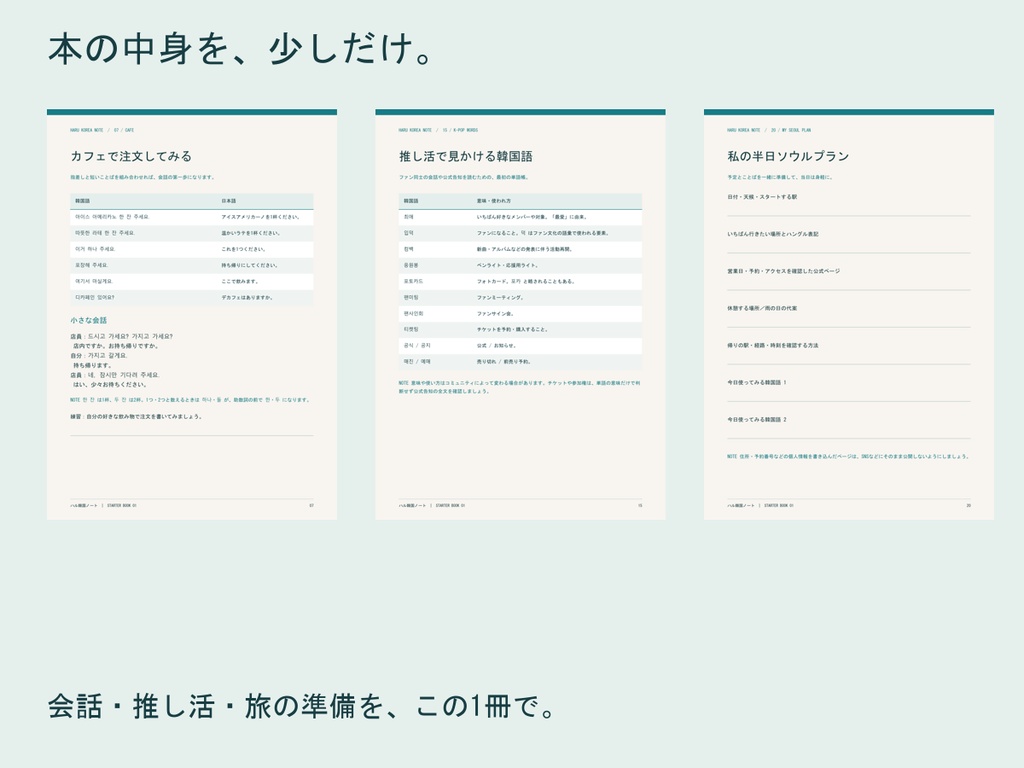Click the breadcrumb HARU KOREA NOTE / 07 / CAFE

tap(103, 130)
